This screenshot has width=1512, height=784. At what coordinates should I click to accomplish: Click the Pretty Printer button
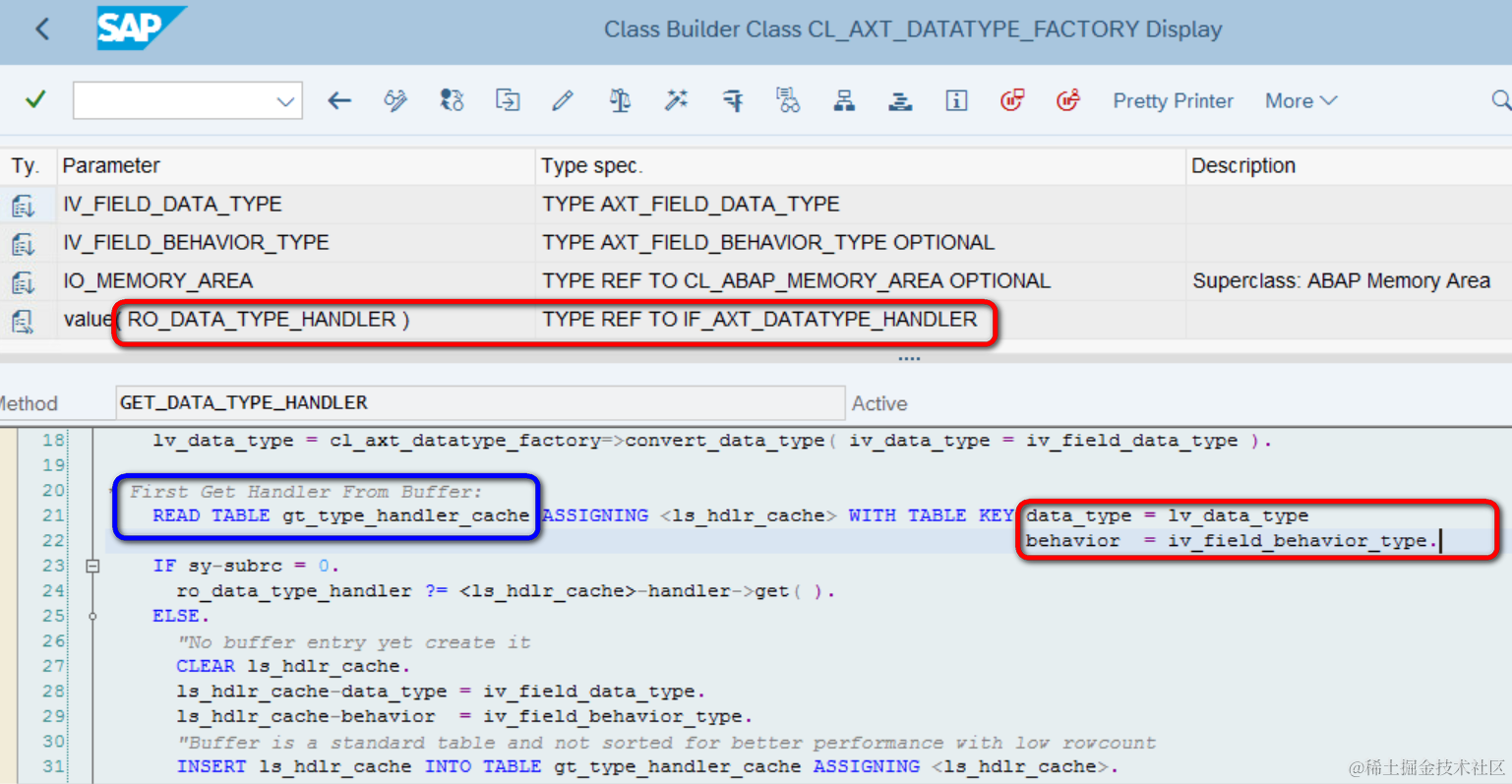1173,101
